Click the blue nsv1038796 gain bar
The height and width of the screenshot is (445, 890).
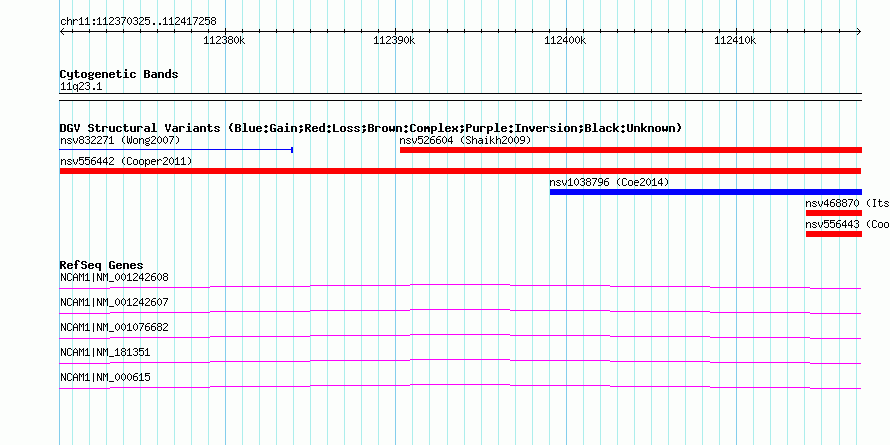point(706,192)
